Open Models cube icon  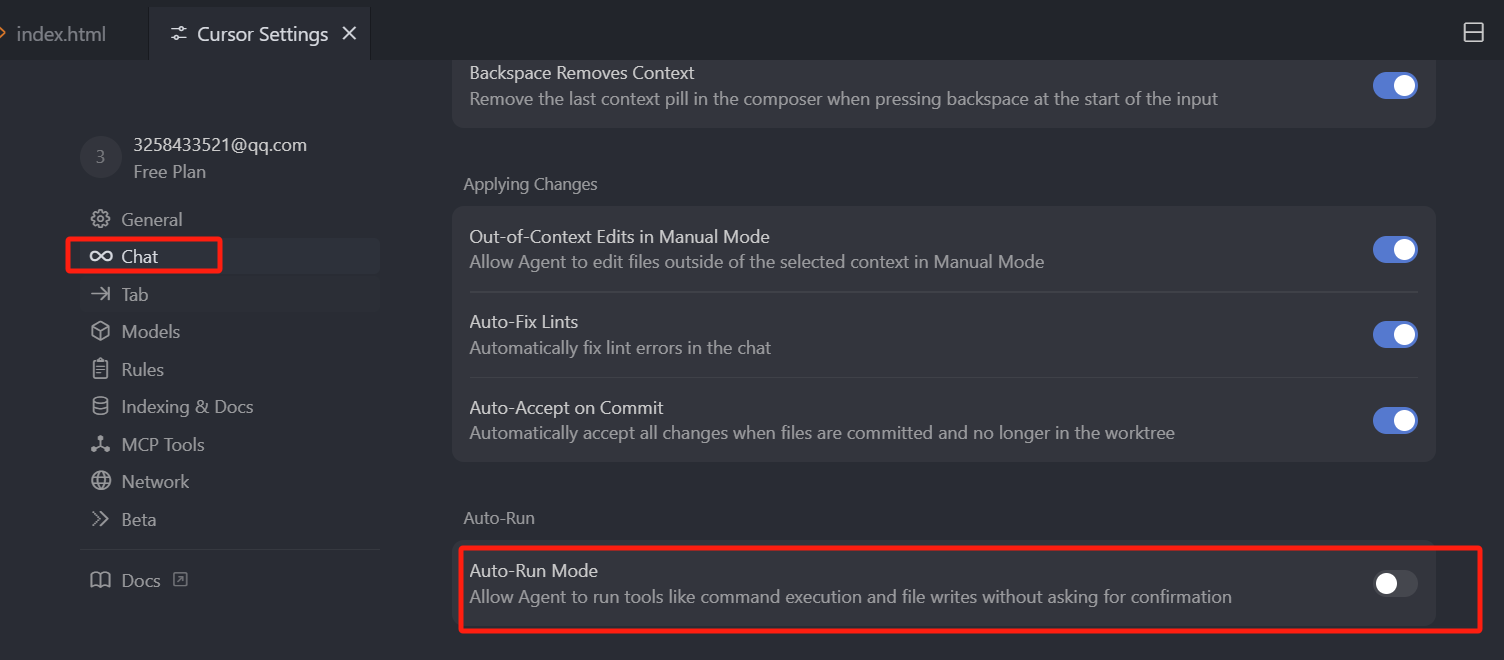pos(100,331)
